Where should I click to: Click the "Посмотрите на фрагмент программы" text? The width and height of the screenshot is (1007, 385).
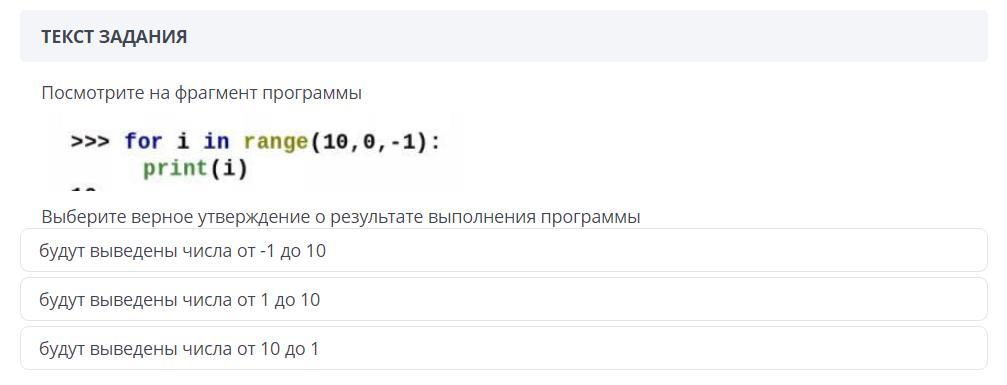(202, 93)
